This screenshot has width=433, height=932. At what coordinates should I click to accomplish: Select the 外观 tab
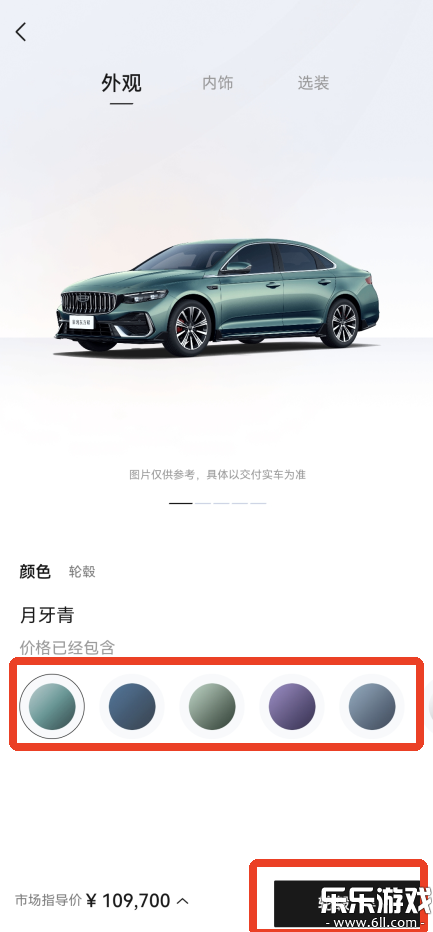[121, 83]
